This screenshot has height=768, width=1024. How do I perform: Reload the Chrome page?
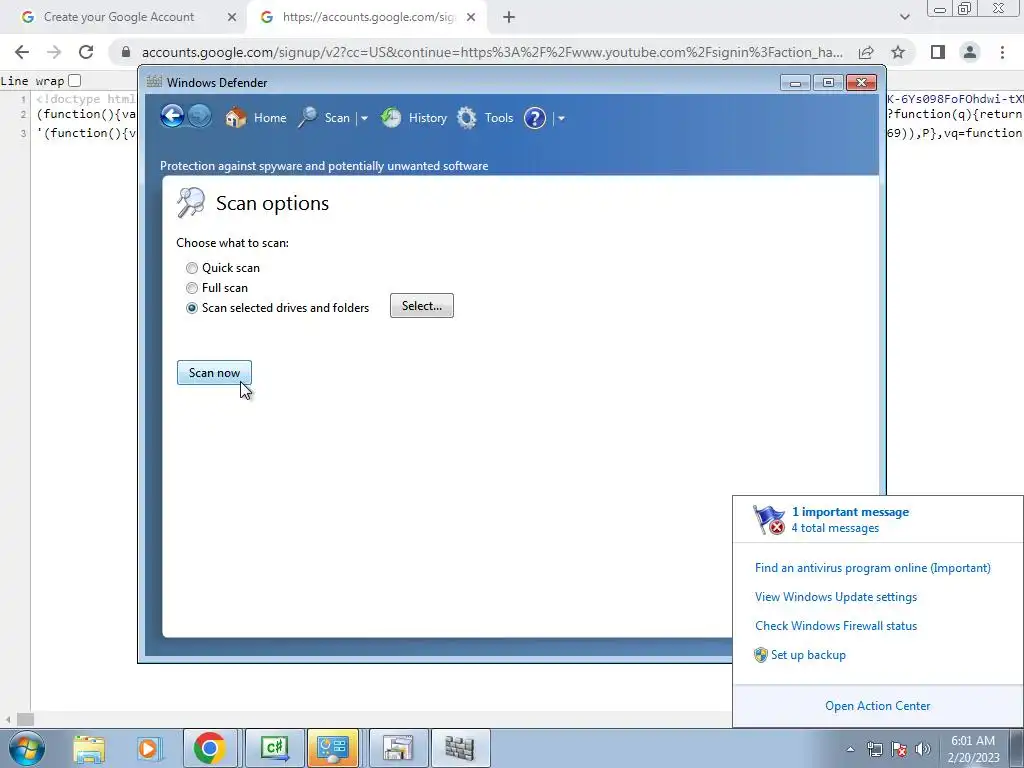tap(86, 52)
